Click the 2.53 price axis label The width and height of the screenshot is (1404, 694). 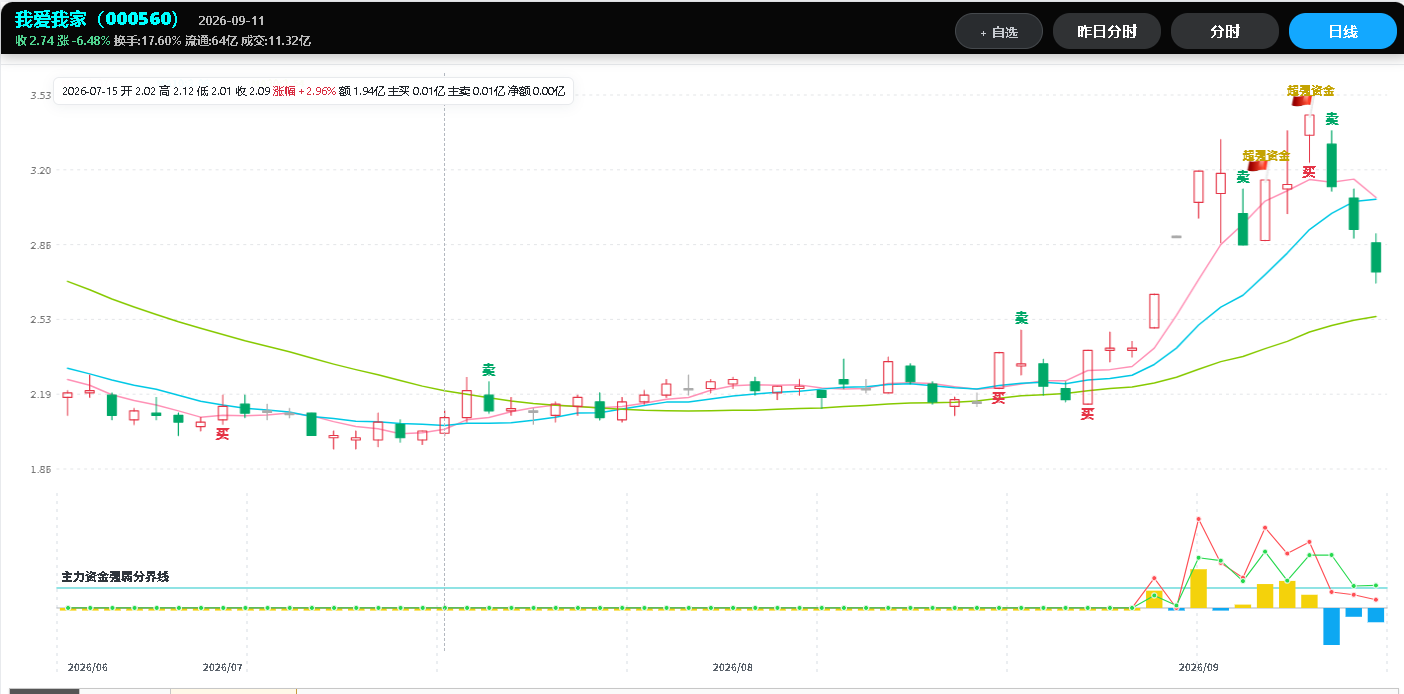pyautogui.click(x=41, y=320)
